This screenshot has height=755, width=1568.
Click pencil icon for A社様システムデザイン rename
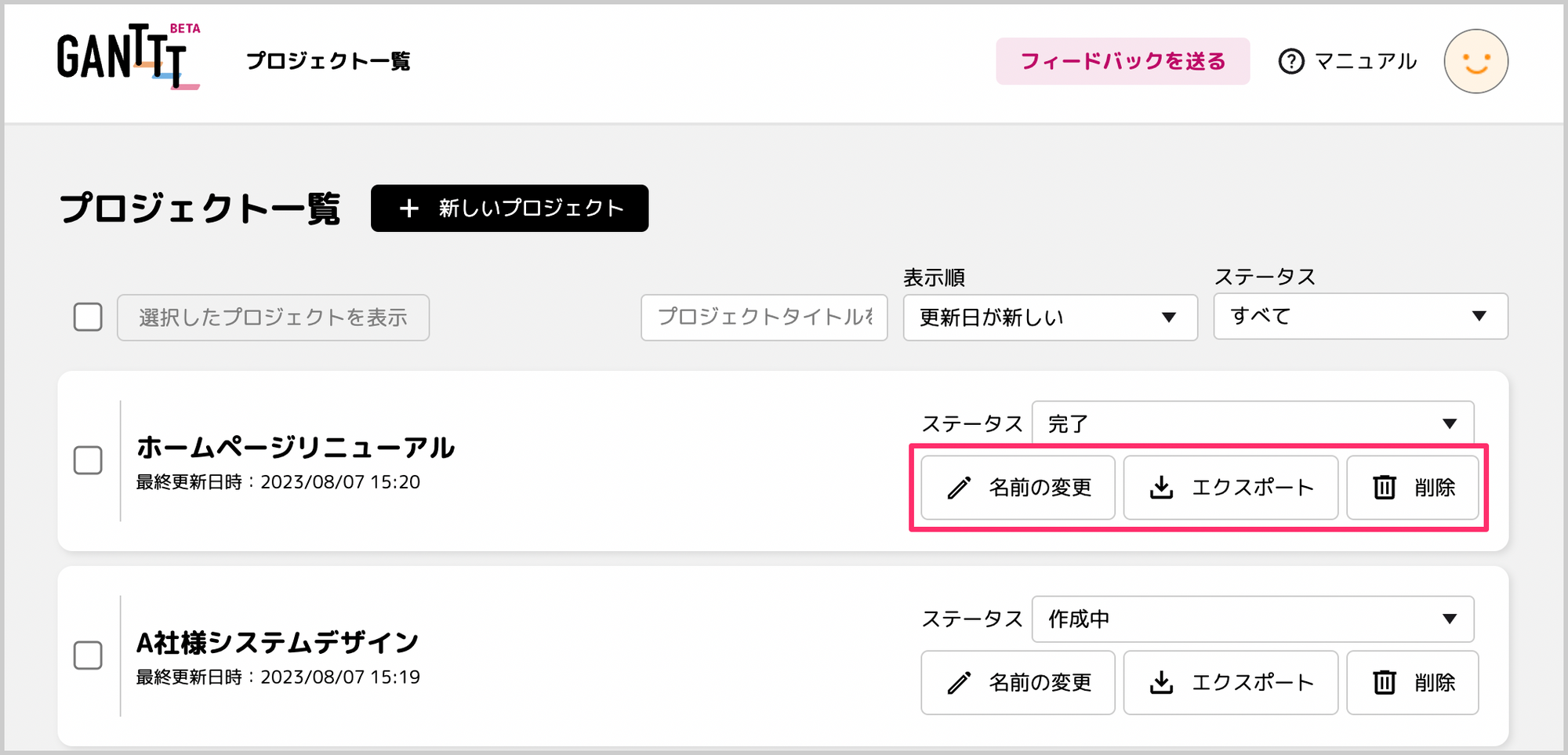click(x=959, y=683)
